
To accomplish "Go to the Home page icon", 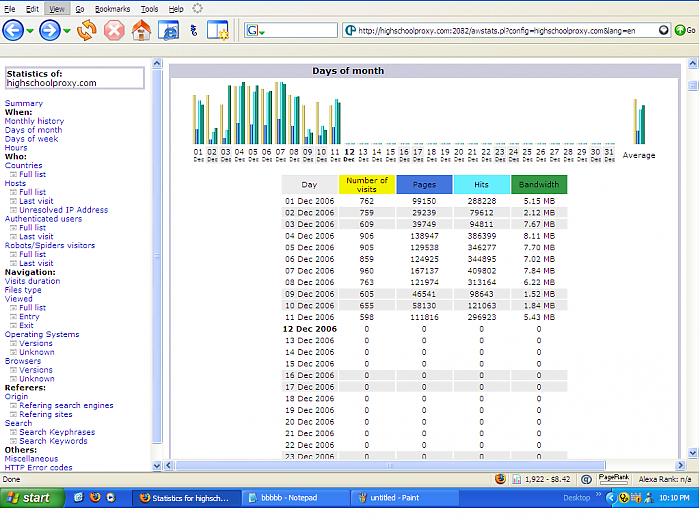I will pos(141,30).
